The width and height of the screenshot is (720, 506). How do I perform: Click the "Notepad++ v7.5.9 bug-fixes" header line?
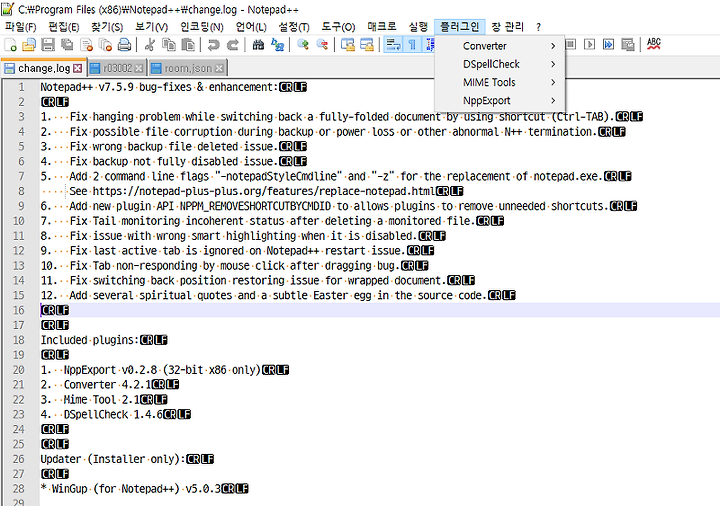(159, 87)
